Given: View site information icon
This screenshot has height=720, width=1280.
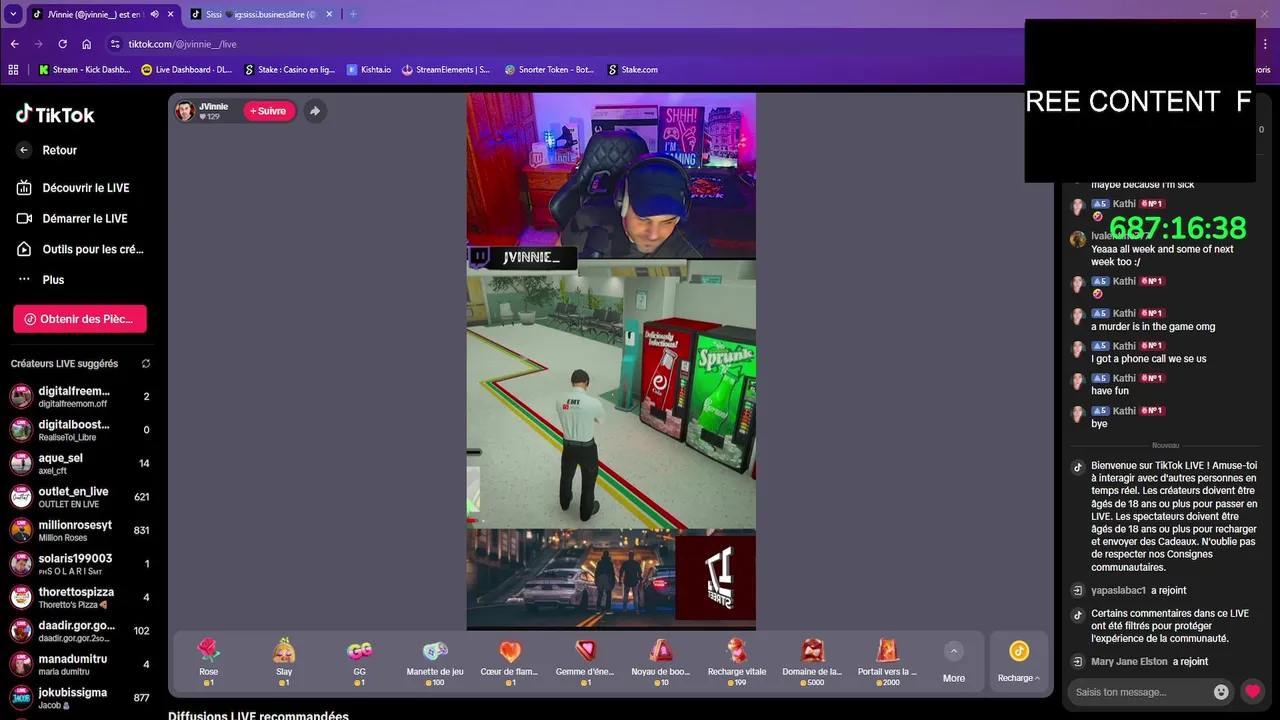Looking at the screenshot, I should point(115,44).
